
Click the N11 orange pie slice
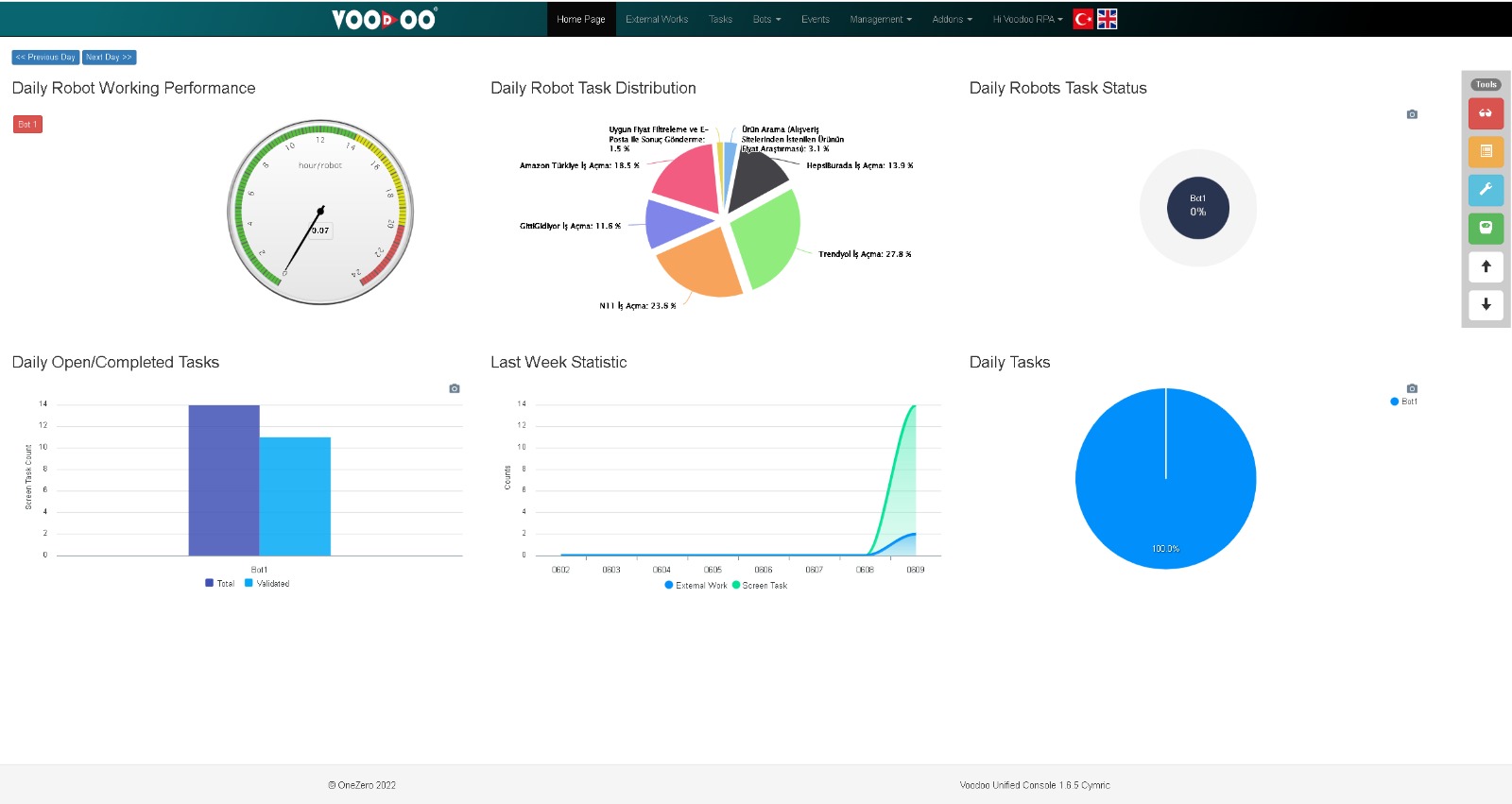(x=704, y=266)
